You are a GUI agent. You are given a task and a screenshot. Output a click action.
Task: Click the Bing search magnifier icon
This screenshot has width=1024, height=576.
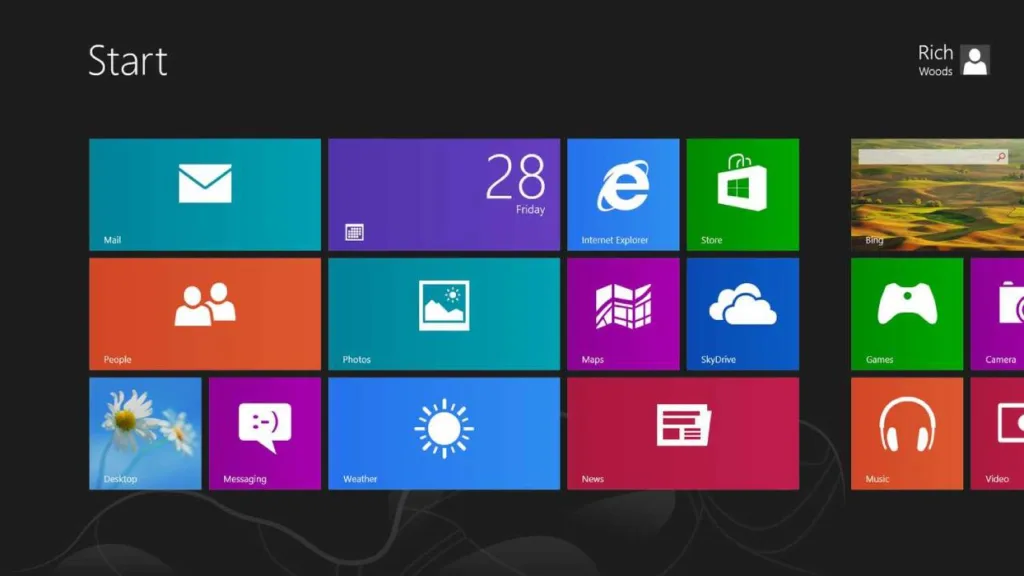coord(1000,157)
